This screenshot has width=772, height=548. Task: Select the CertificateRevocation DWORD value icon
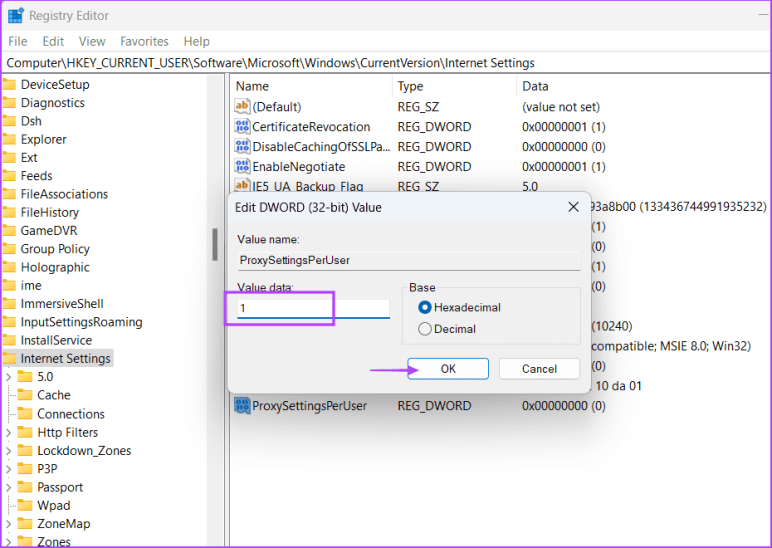(242, 127)
